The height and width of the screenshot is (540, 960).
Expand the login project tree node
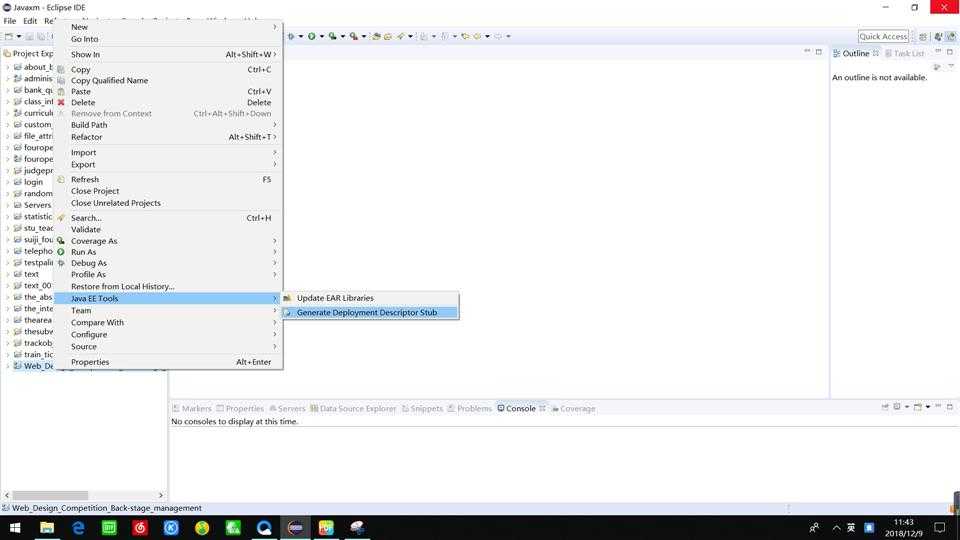point(7,182)
